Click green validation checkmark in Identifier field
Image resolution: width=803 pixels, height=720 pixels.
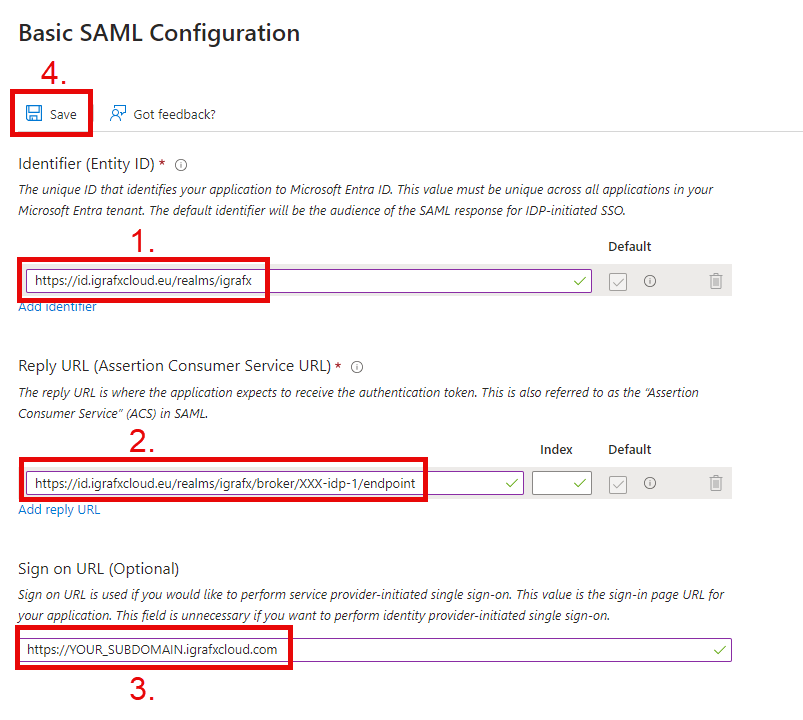tap(580, 282)
